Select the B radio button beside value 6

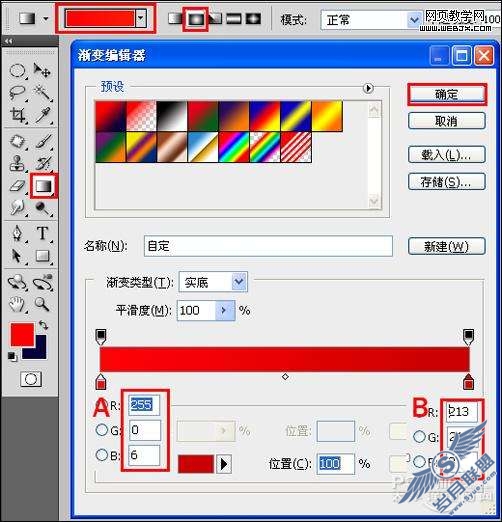102,454
